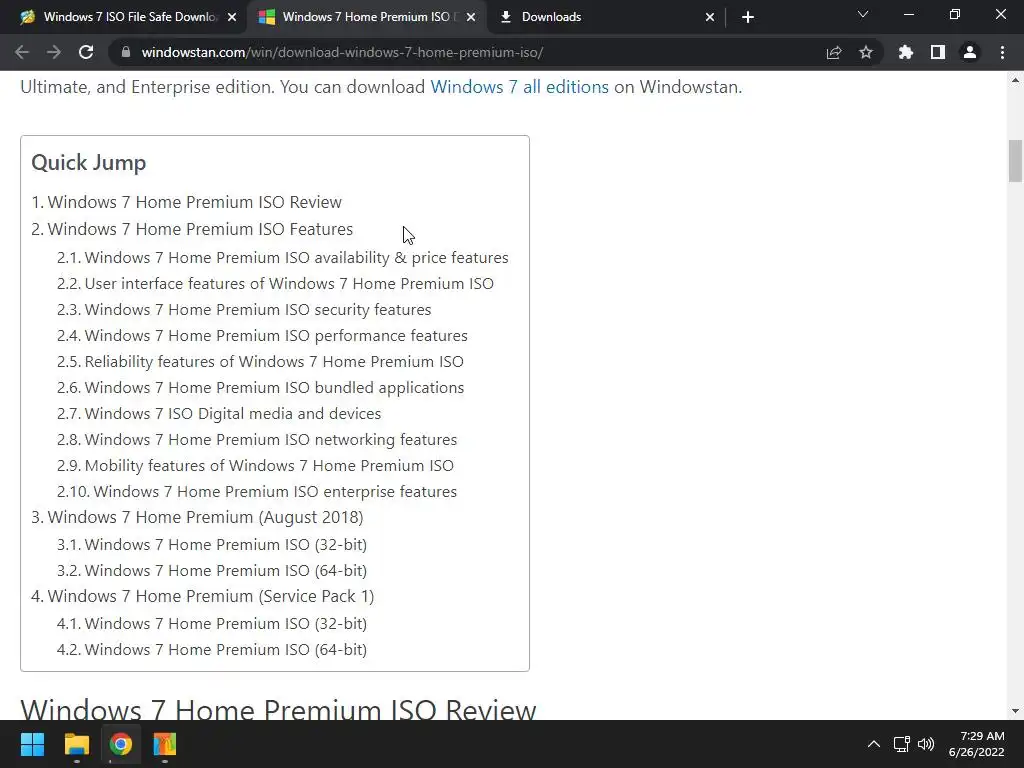This screenshot has height=768, width=1024.
Task: Open the taskbar clock showing 7:29 AM
Action: 977,744
